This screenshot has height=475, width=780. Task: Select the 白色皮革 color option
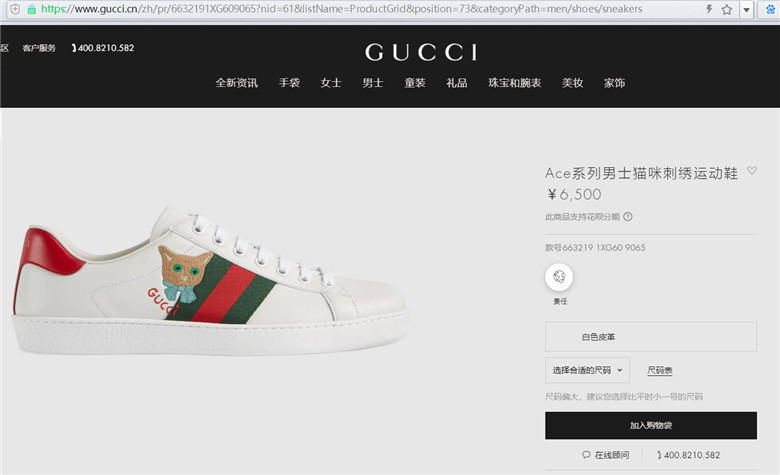pyautogui.click(x=651, y=337)
